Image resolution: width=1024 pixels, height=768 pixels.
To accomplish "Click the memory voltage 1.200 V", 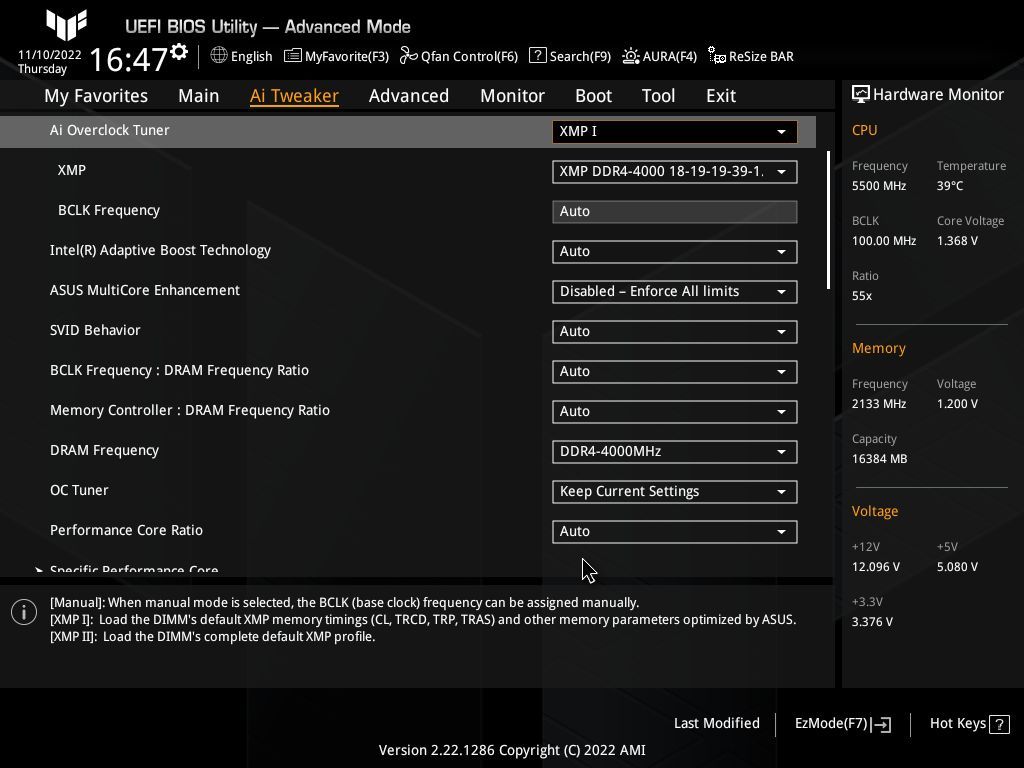I will (957, 404).
